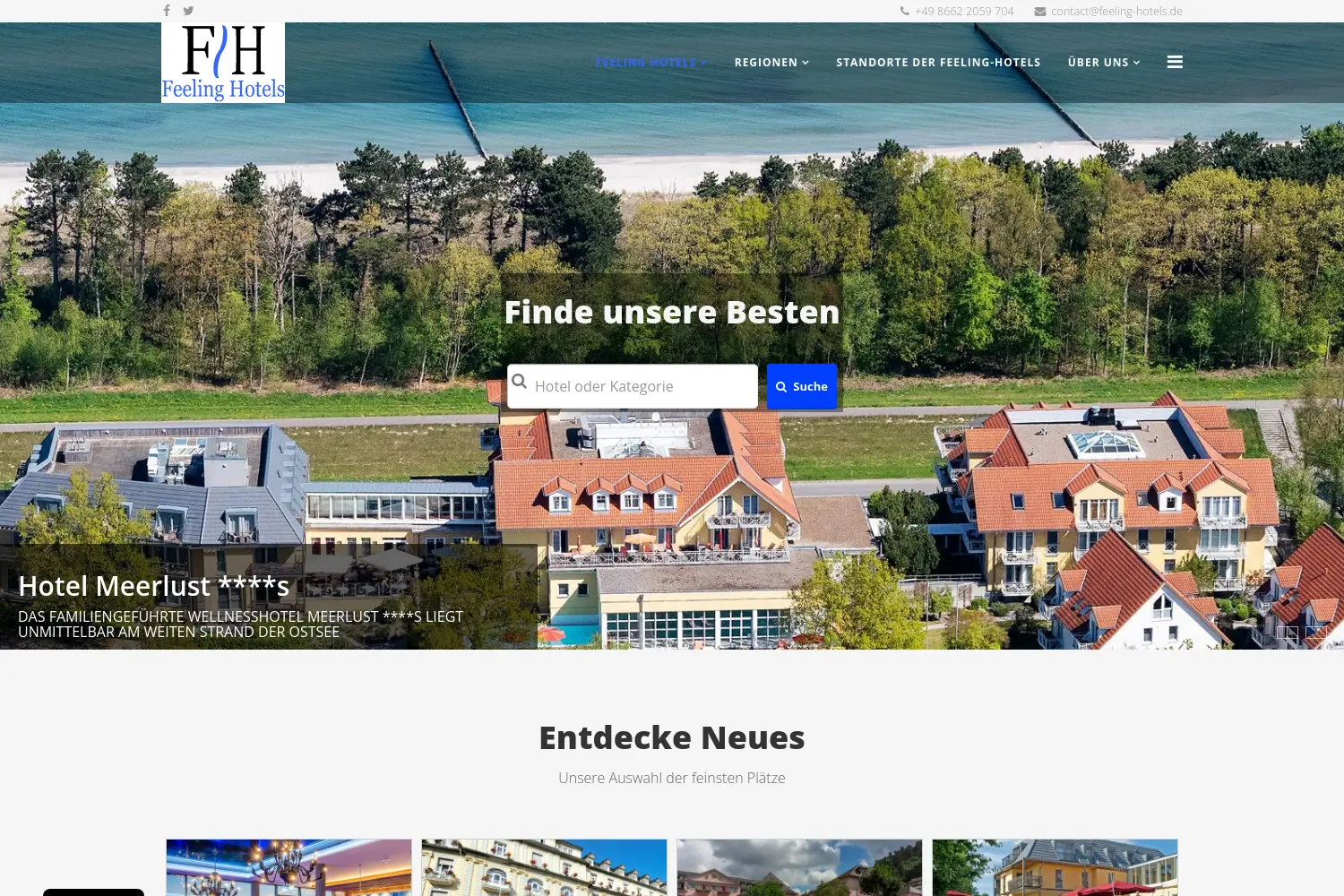1344x896 pixels.
Task: Click the Feeling Hotels logo
Action: tap(223, 63)
